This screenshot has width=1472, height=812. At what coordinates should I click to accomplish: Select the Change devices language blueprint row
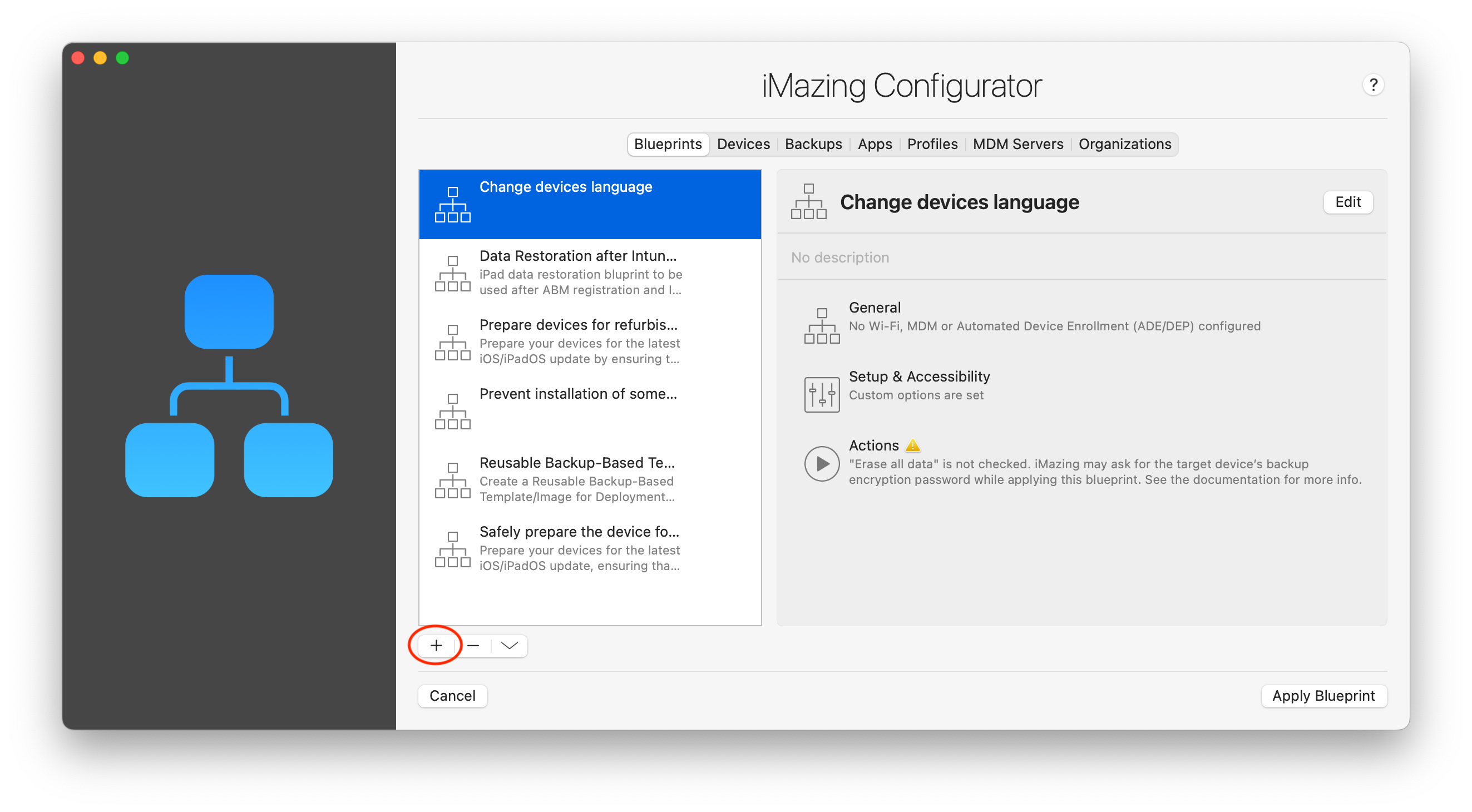point(590,205)
